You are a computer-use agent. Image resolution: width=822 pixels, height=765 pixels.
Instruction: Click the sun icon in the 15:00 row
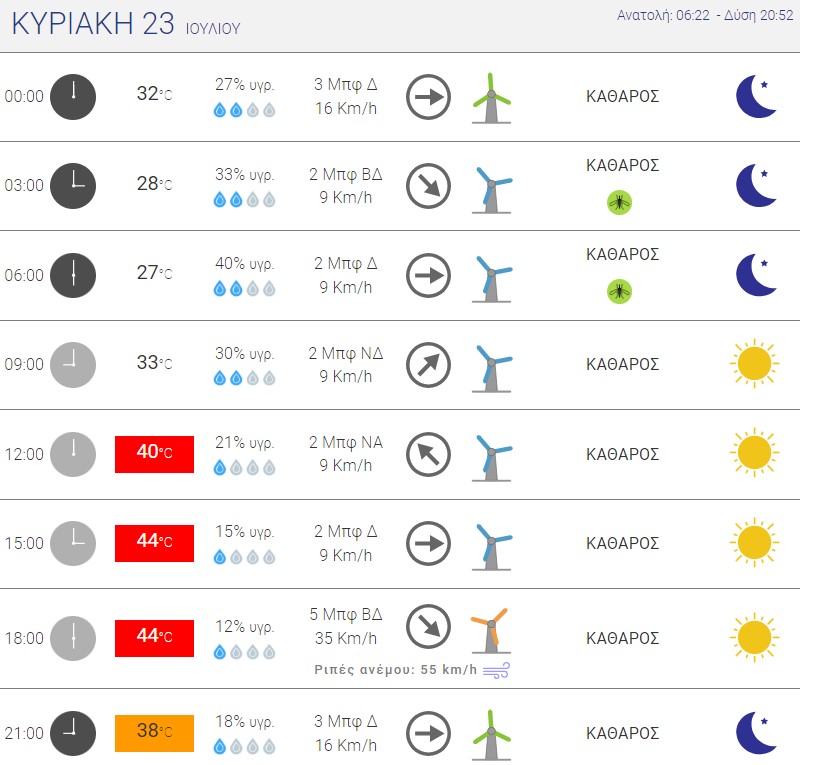(x=754, y=542)
